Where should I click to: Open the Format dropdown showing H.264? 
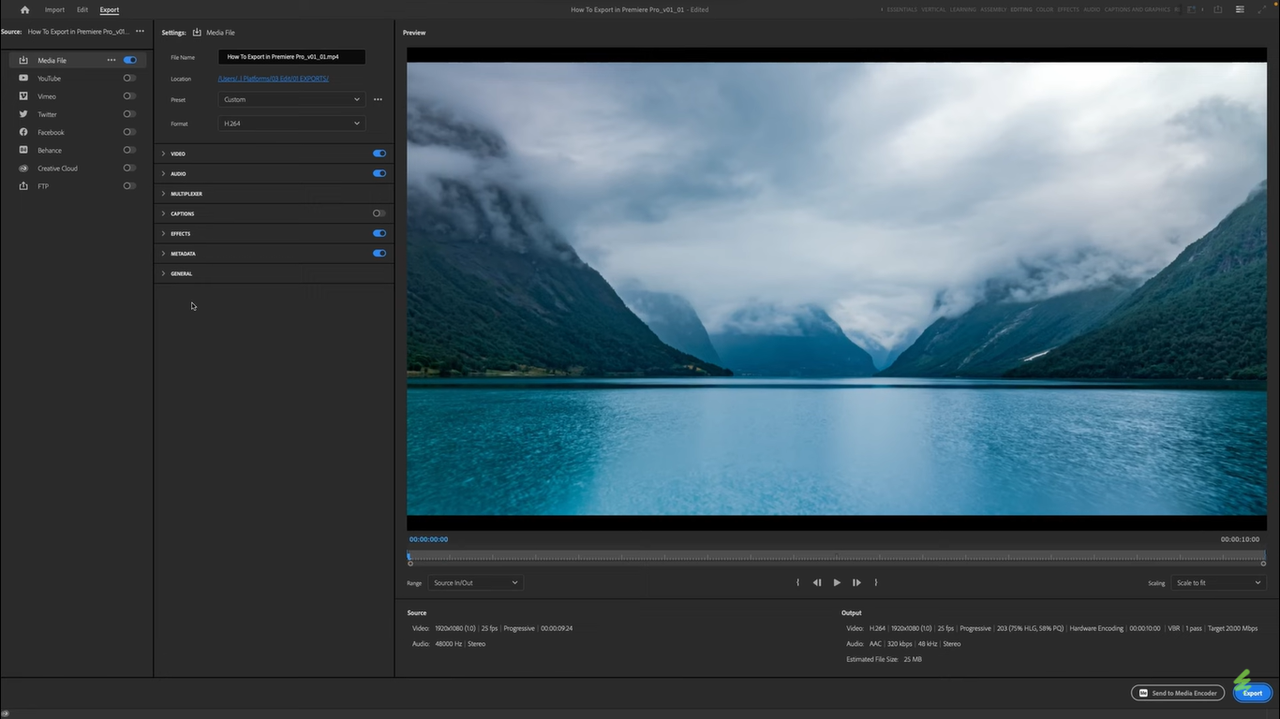[x=292, y=123]
